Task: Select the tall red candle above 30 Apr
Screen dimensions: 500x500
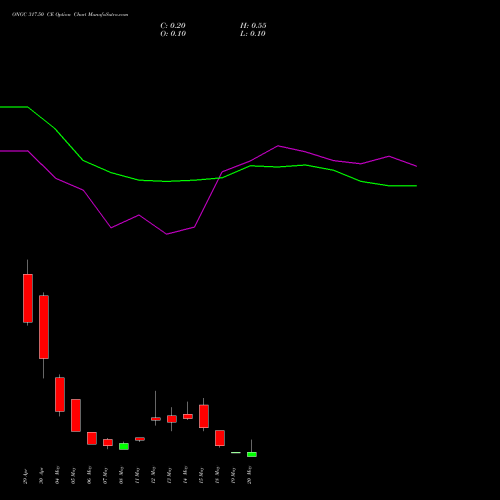Action: tap(44, 327)
